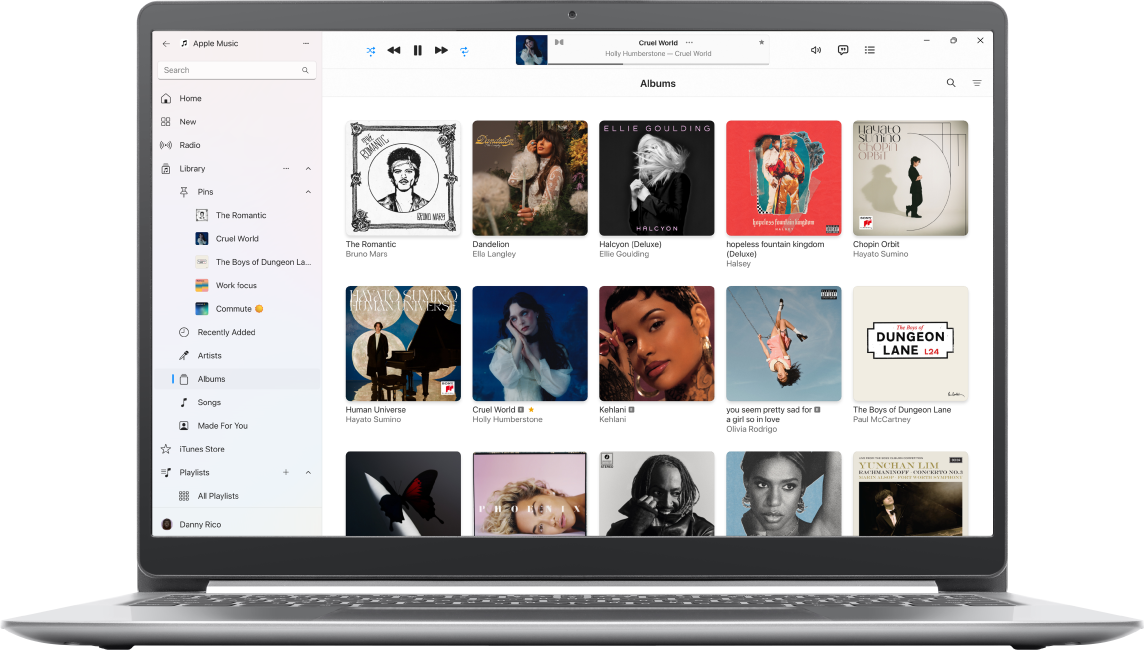The image size is (1144, 652).
Task: Show lyrics panel
Action: [843, 50]
